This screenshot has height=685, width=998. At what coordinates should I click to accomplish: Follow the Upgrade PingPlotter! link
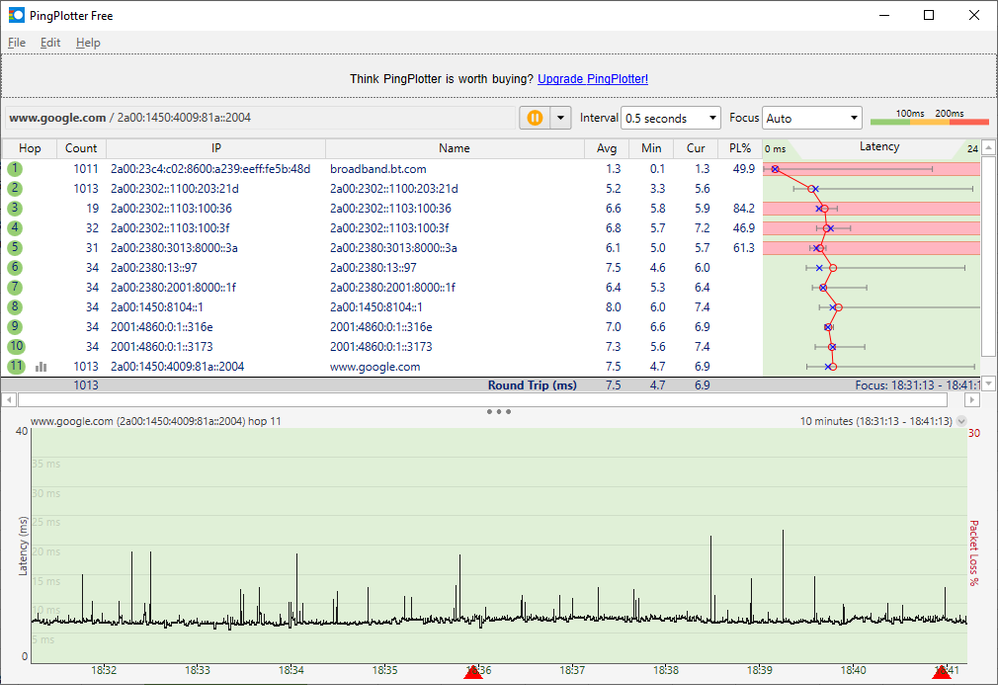click(593, 79)
